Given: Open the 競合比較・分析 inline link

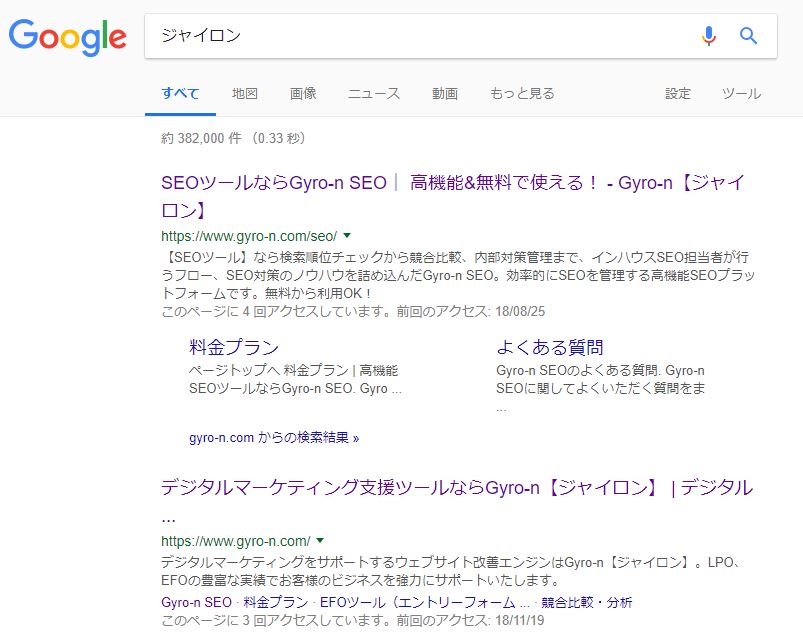Looking at the screenshot, I should click(587, 602).
